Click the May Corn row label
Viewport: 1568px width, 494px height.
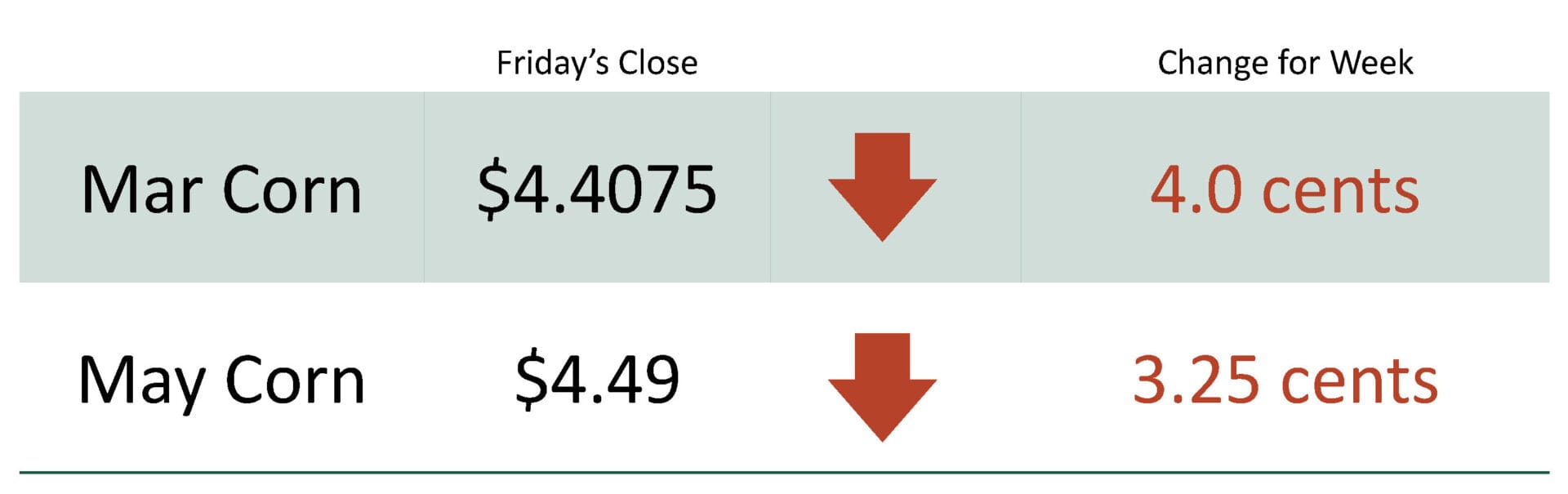point(221,381)
